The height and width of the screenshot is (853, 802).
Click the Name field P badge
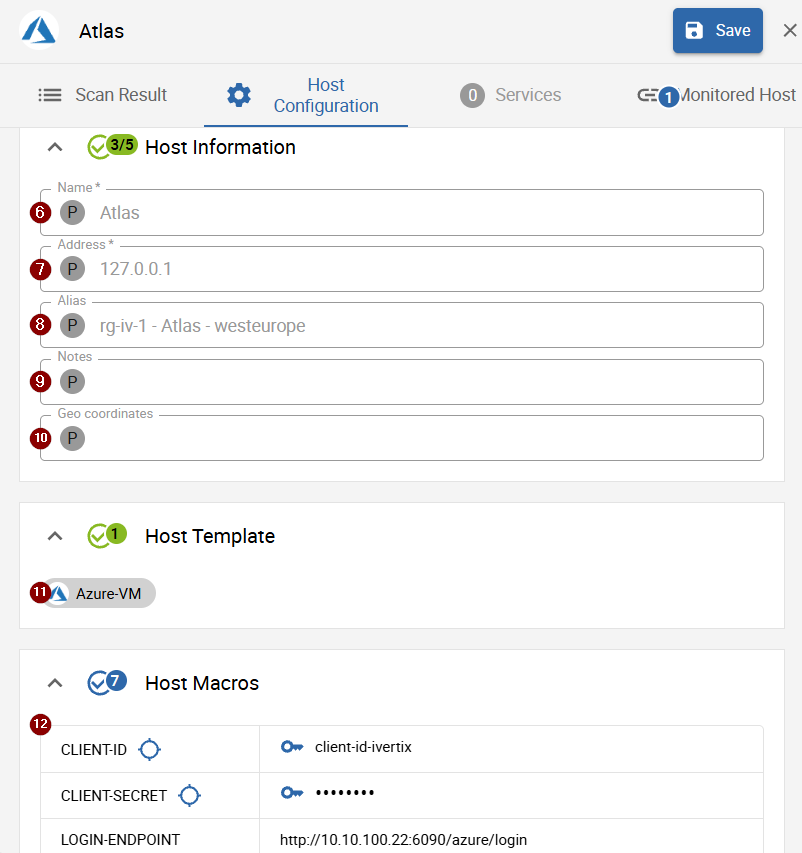(72, 212)
